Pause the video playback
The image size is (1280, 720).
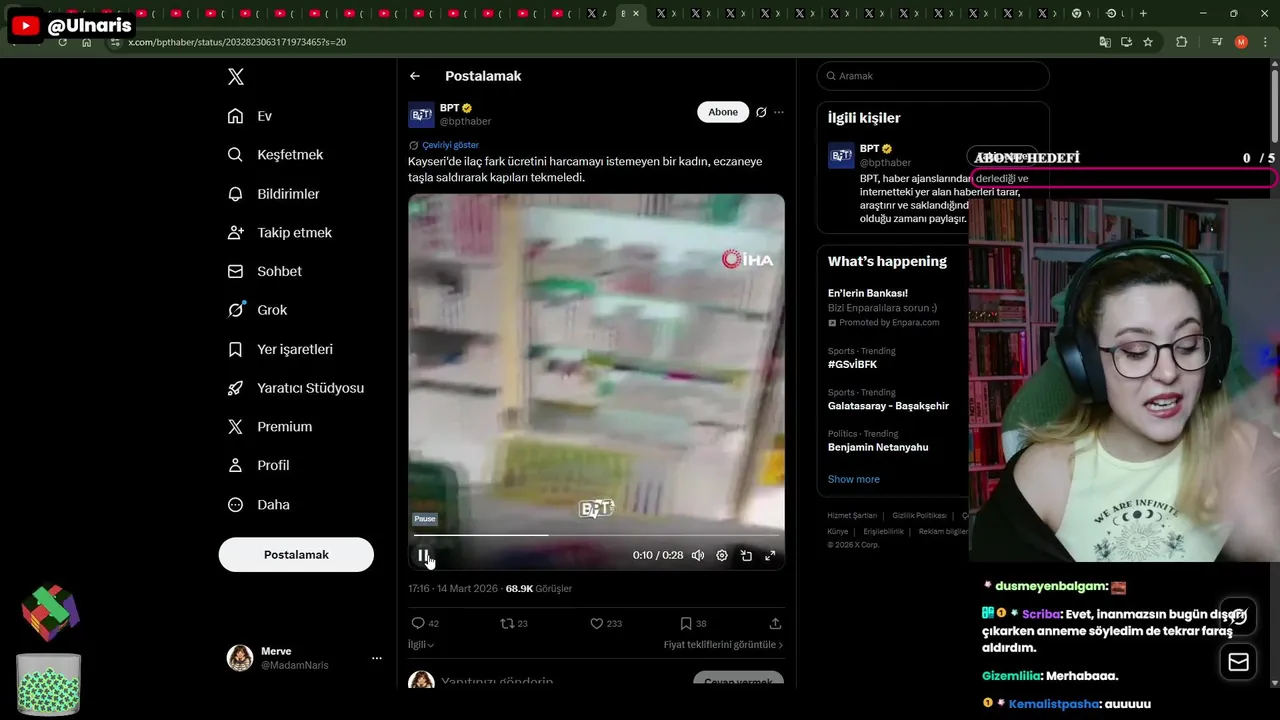pos(424,555)
